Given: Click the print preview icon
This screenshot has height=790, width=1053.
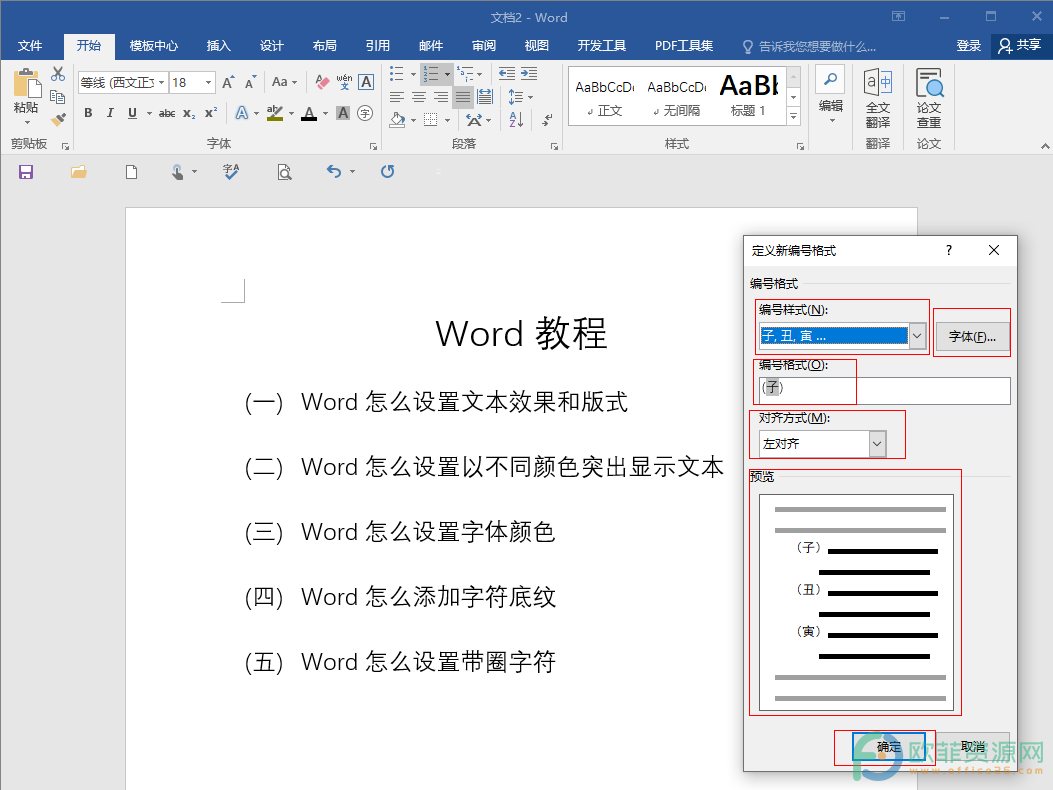Looking at the screenshot, I should 284,172.
